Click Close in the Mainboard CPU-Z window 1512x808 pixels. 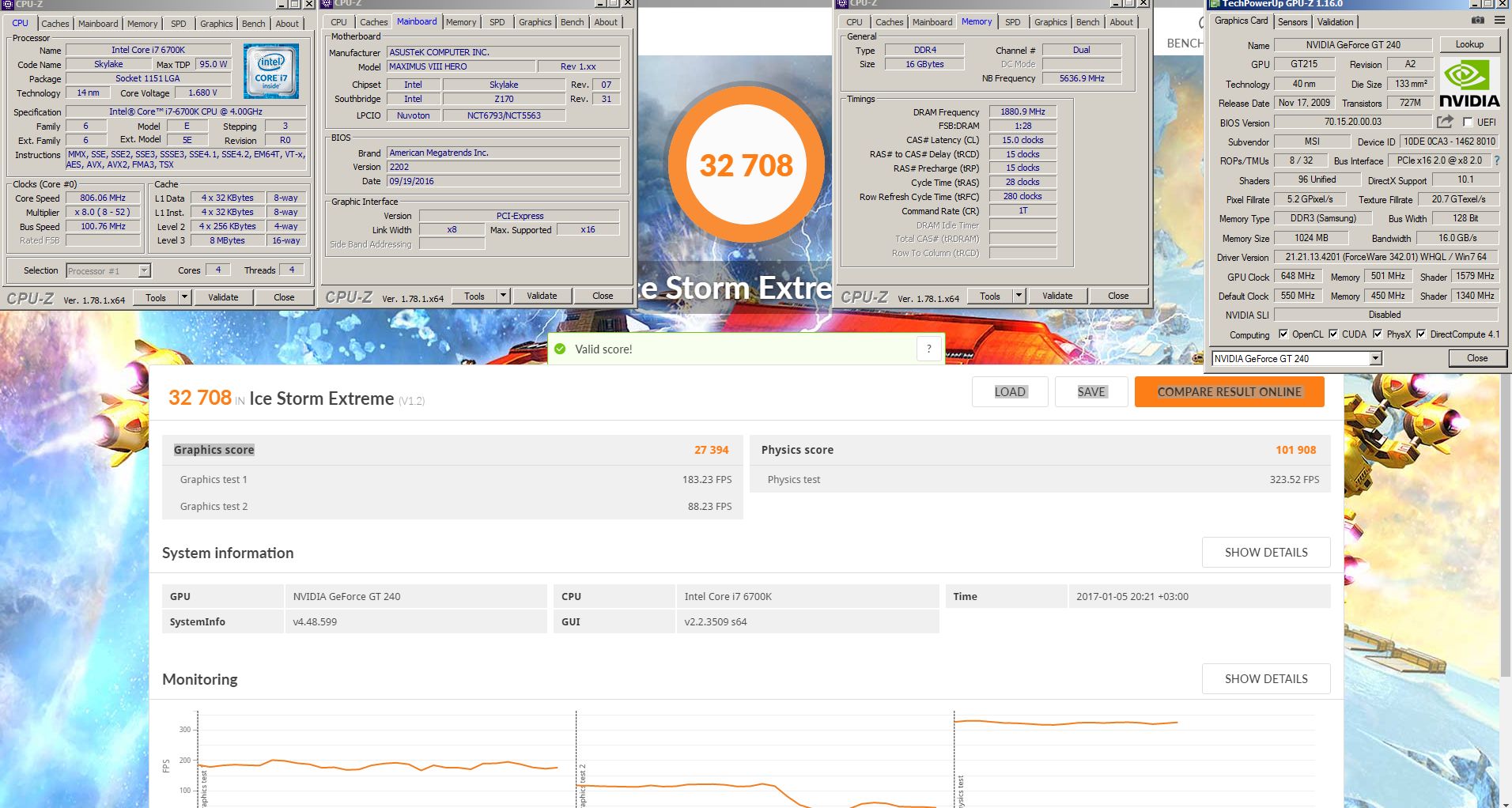click(x=603, y=296)
